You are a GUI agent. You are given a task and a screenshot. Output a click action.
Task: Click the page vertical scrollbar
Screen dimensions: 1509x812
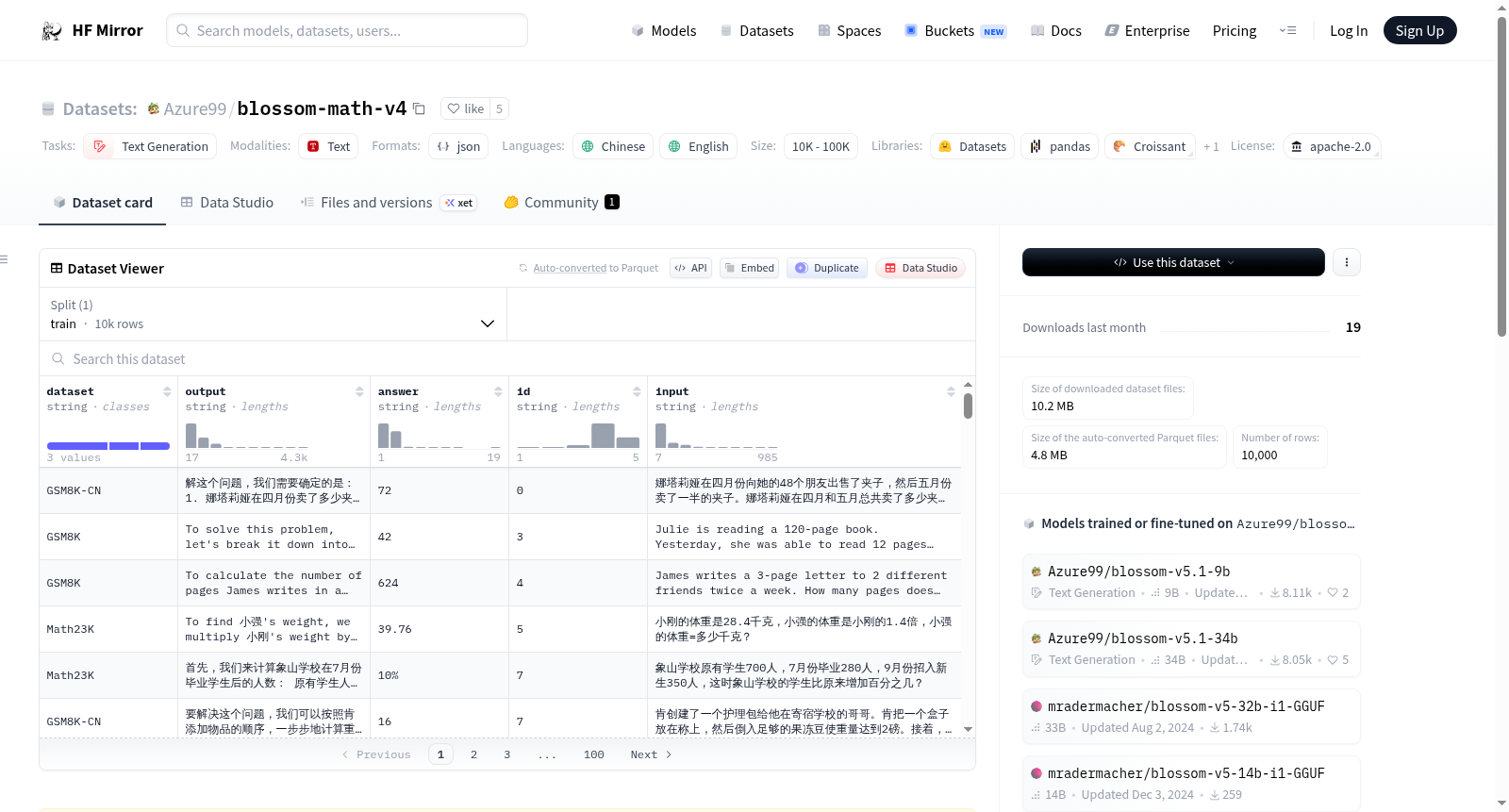click(x=1501, y=175)
